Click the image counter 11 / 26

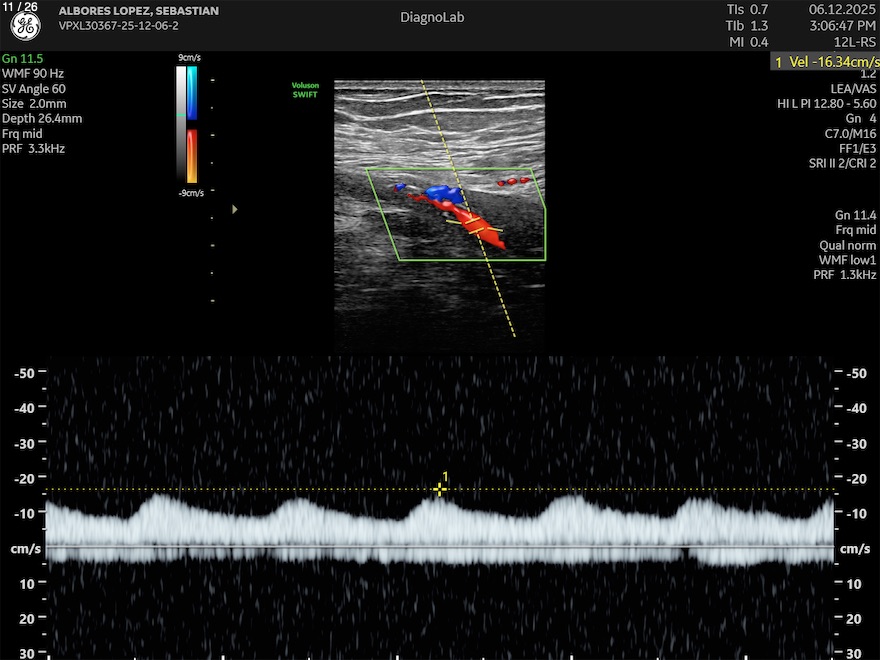[20, 7]
